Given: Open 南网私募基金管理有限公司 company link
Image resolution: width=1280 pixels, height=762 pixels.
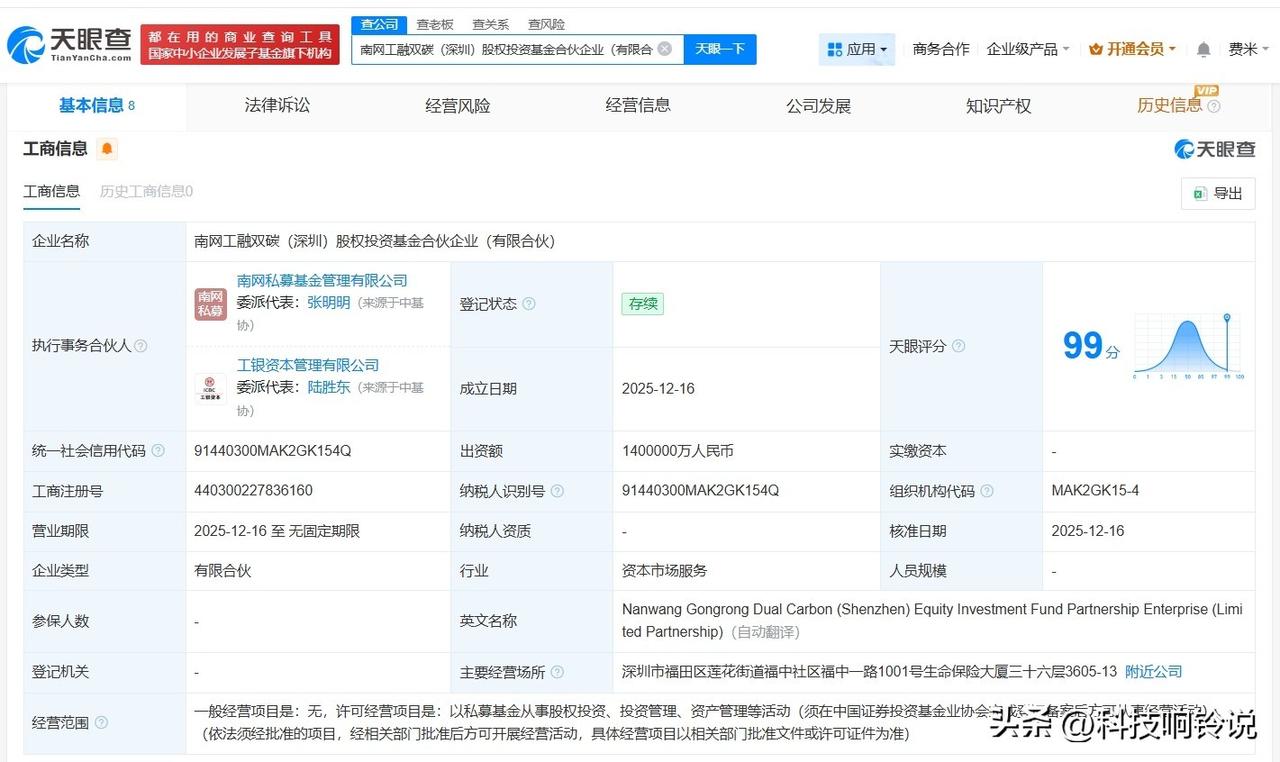Looking at the screenshot, I should point(322,281).
